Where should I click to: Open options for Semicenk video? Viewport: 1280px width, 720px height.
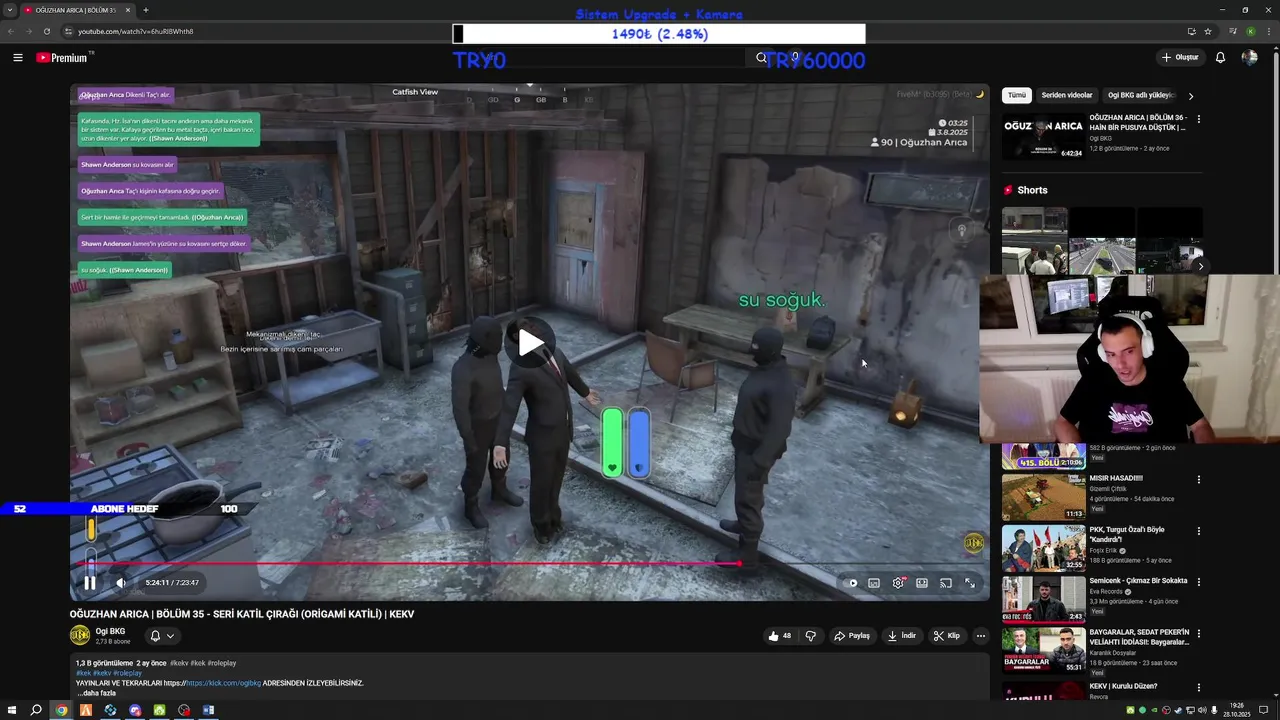(1198, 582)
